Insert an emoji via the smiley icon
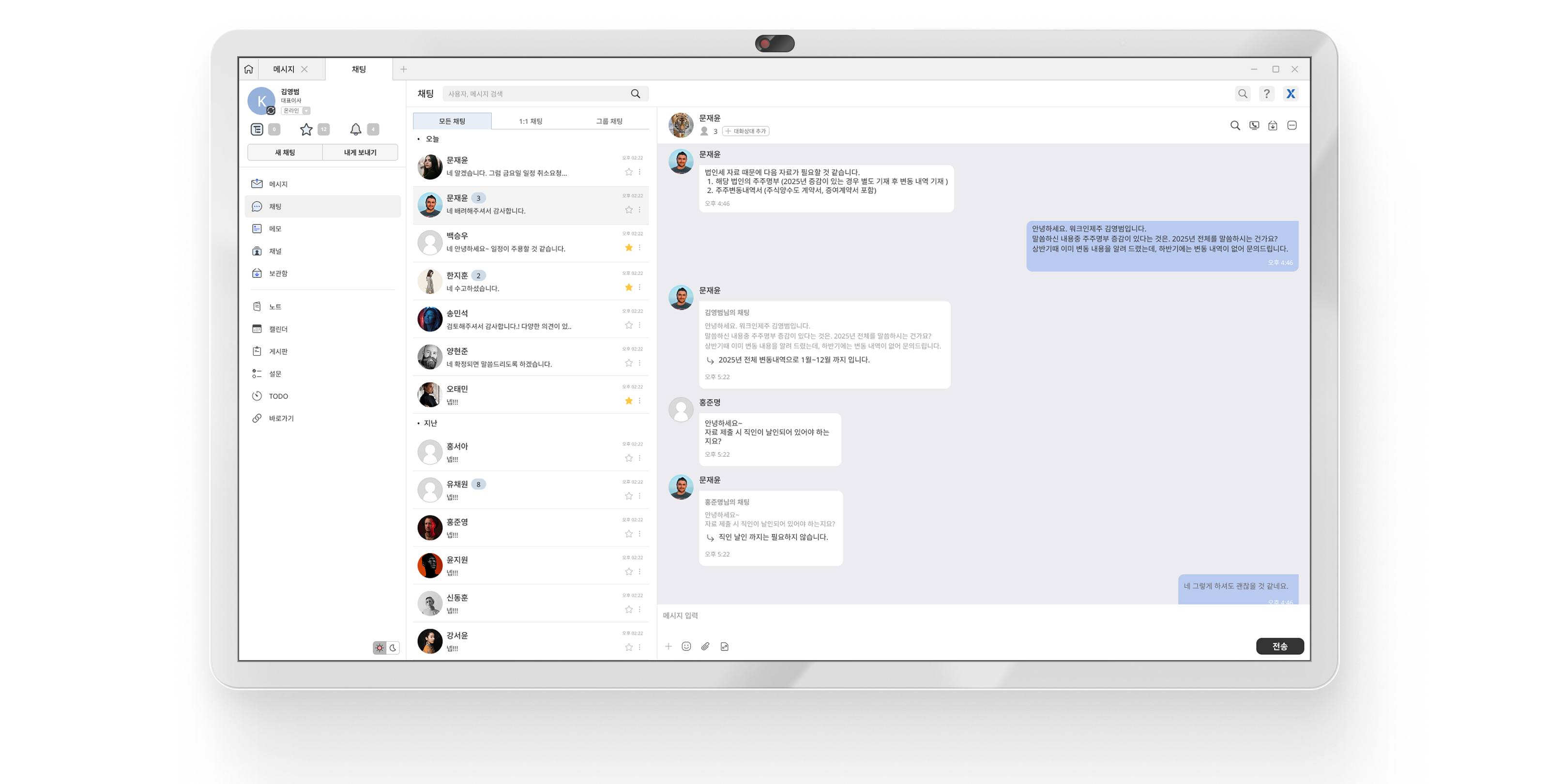Viewport: 1549px width, 784px height. [686, 647]
